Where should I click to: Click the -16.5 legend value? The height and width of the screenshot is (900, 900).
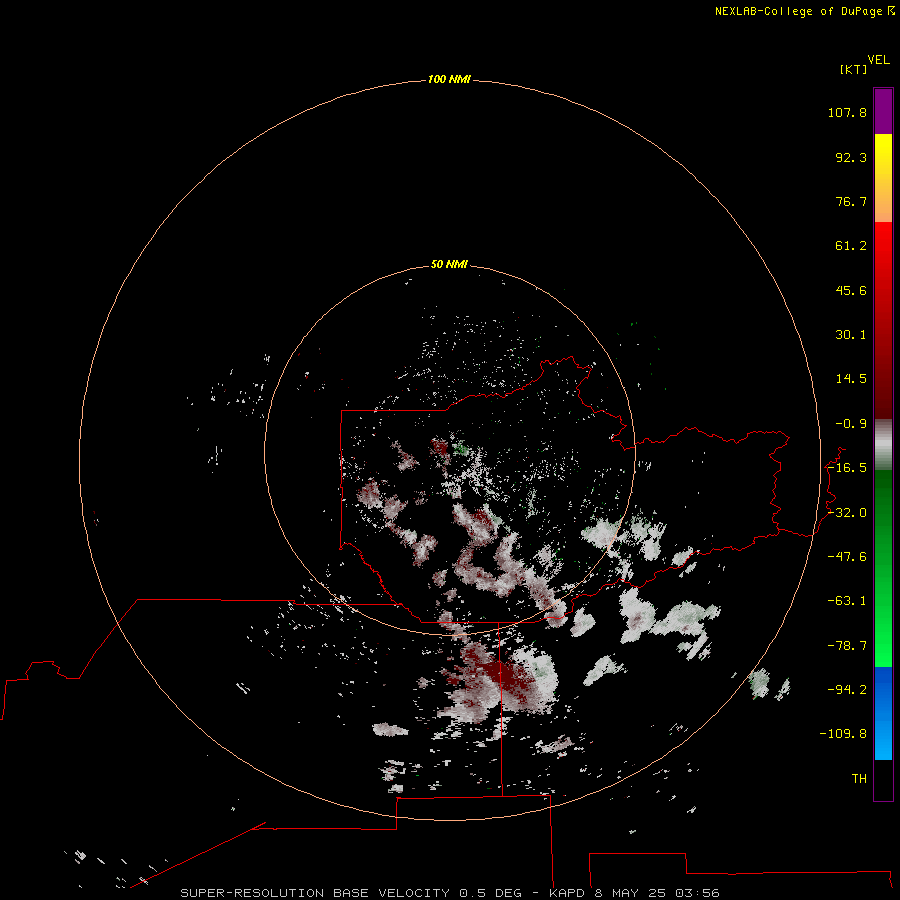tap(847, 468)
